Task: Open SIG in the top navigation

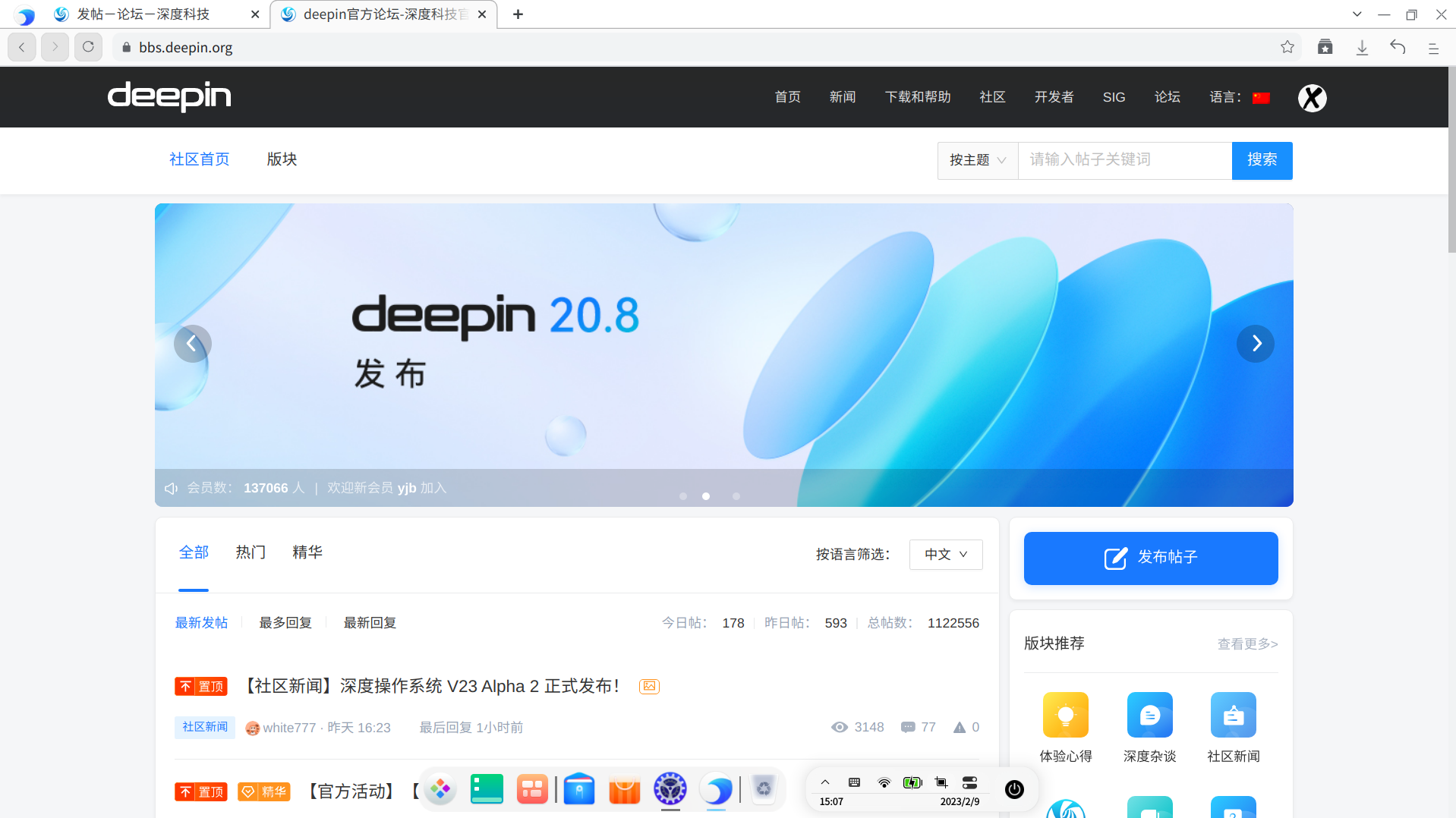Action: [x=1114, y=97]
